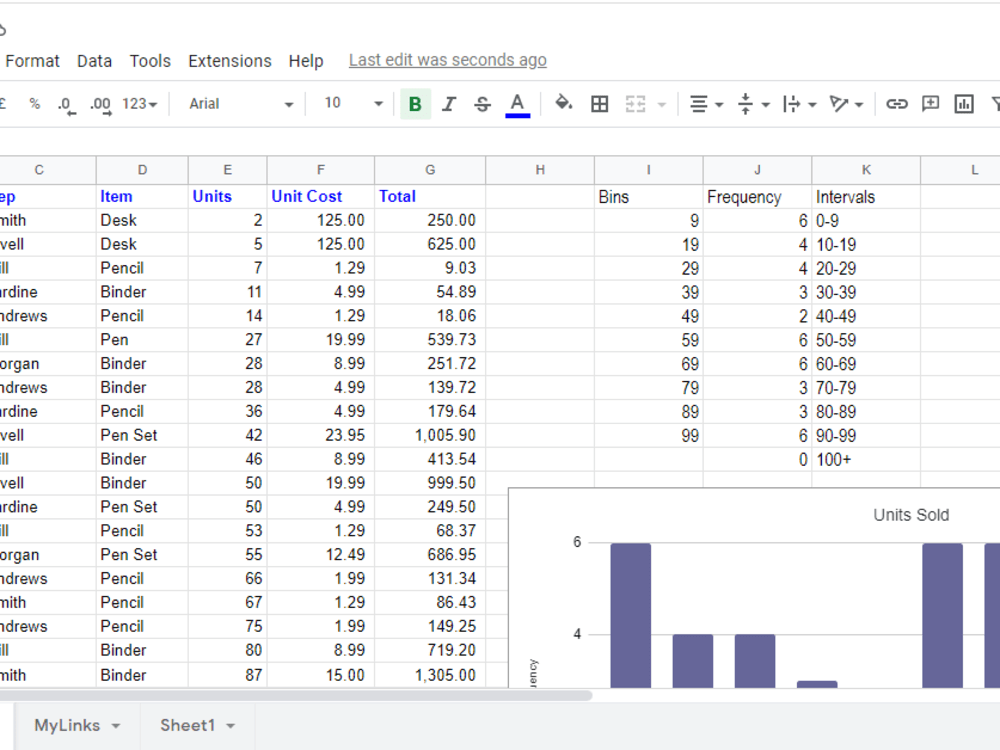Select the '50-59' interval cell
The width and height of the screenshot is (1000, 750).
pos(866,341)
